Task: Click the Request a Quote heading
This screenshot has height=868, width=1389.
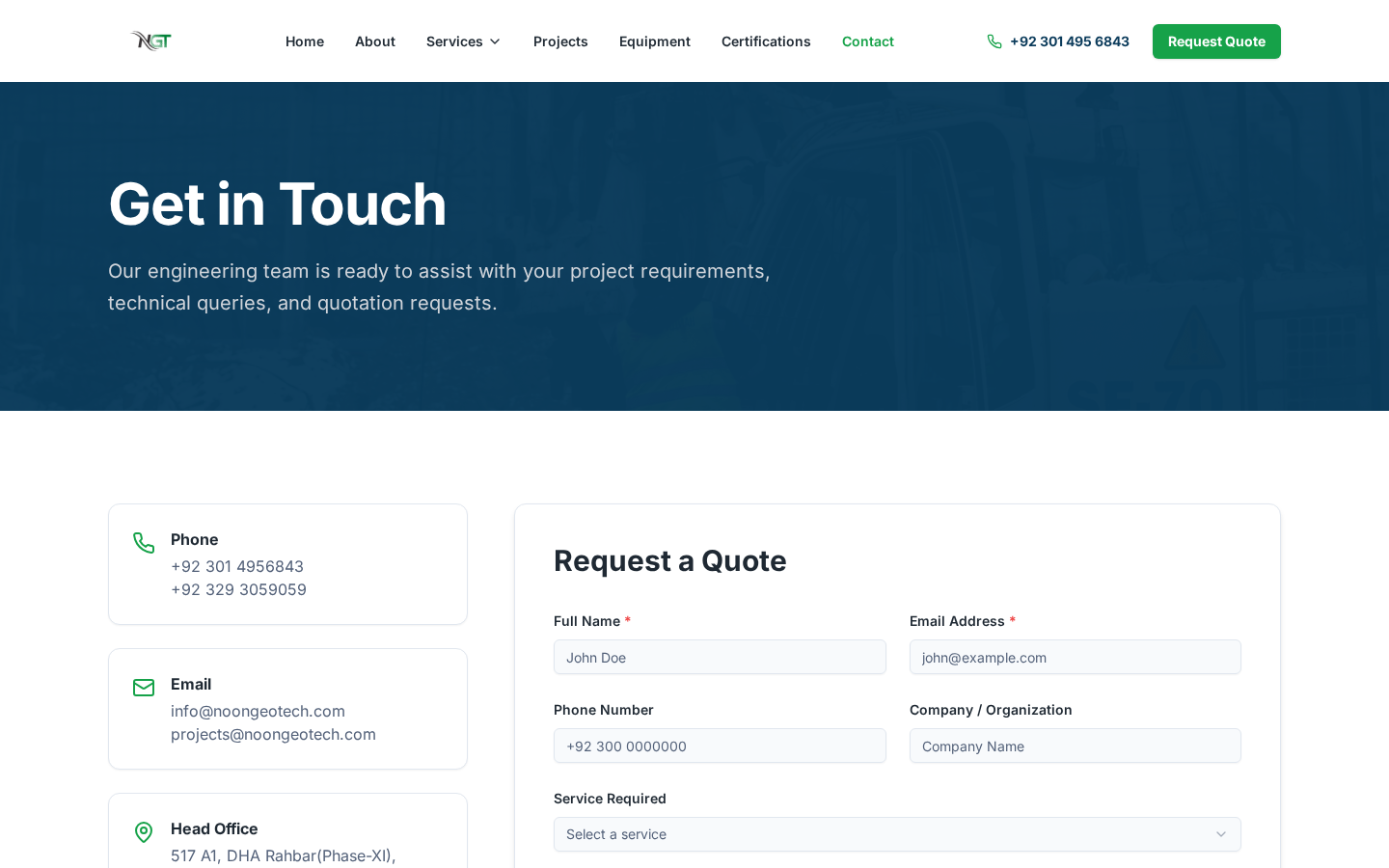Action: 670,560
